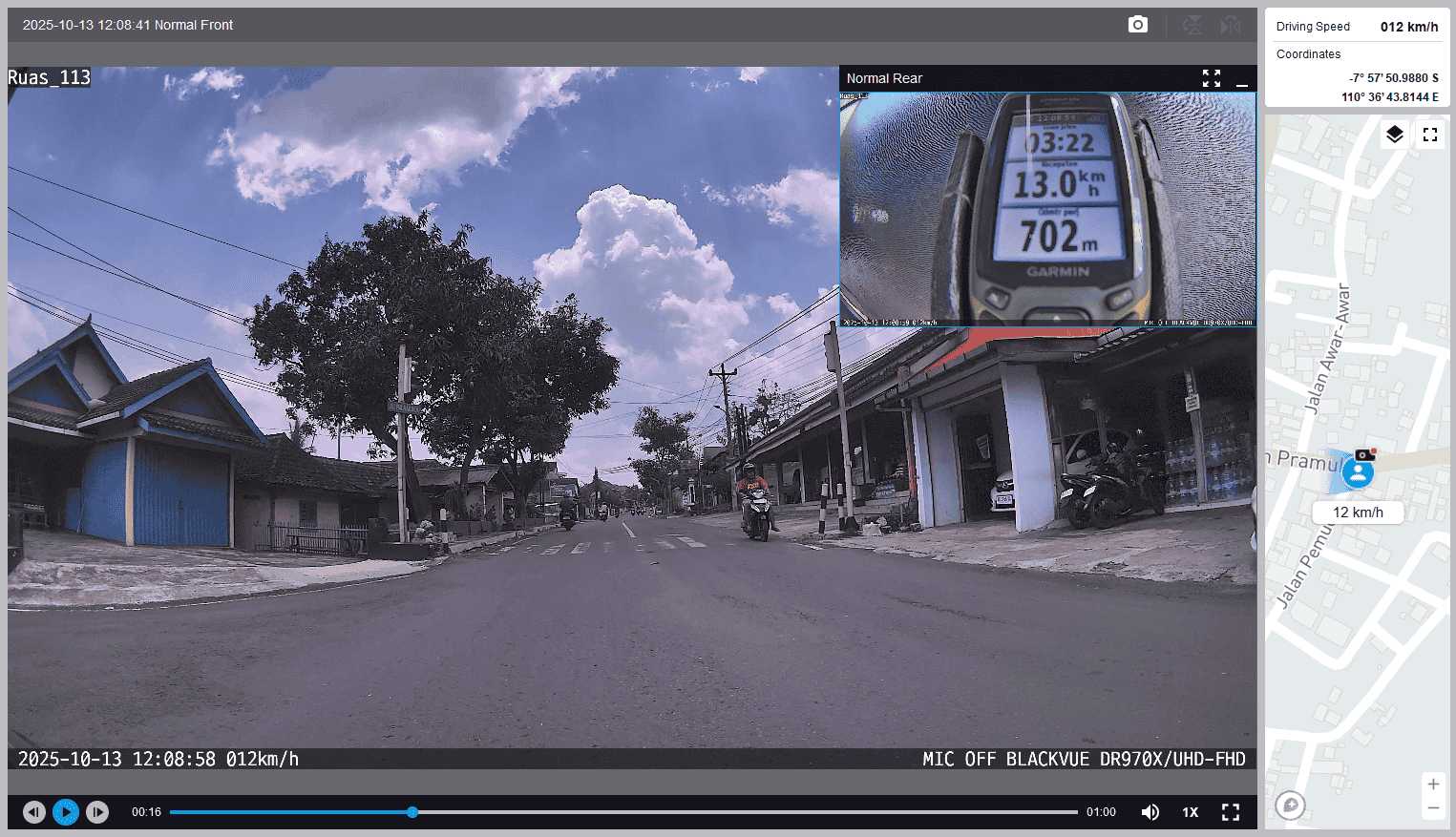Change the 1X playback speed
1456x837 pixels.
(x=1190, y=812)
